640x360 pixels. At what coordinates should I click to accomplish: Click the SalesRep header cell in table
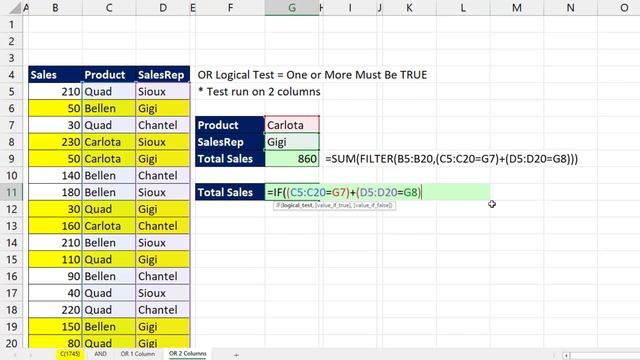[162, 75]
